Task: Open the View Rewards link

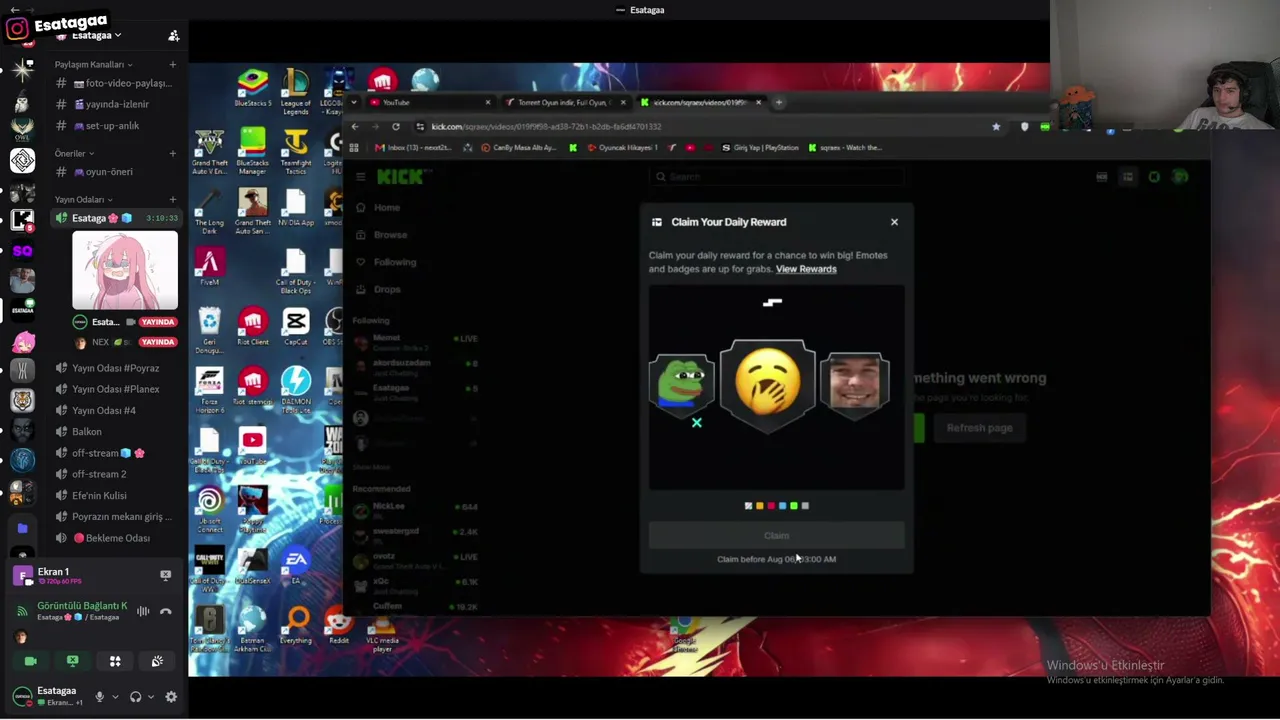Action: pos(806,269)
